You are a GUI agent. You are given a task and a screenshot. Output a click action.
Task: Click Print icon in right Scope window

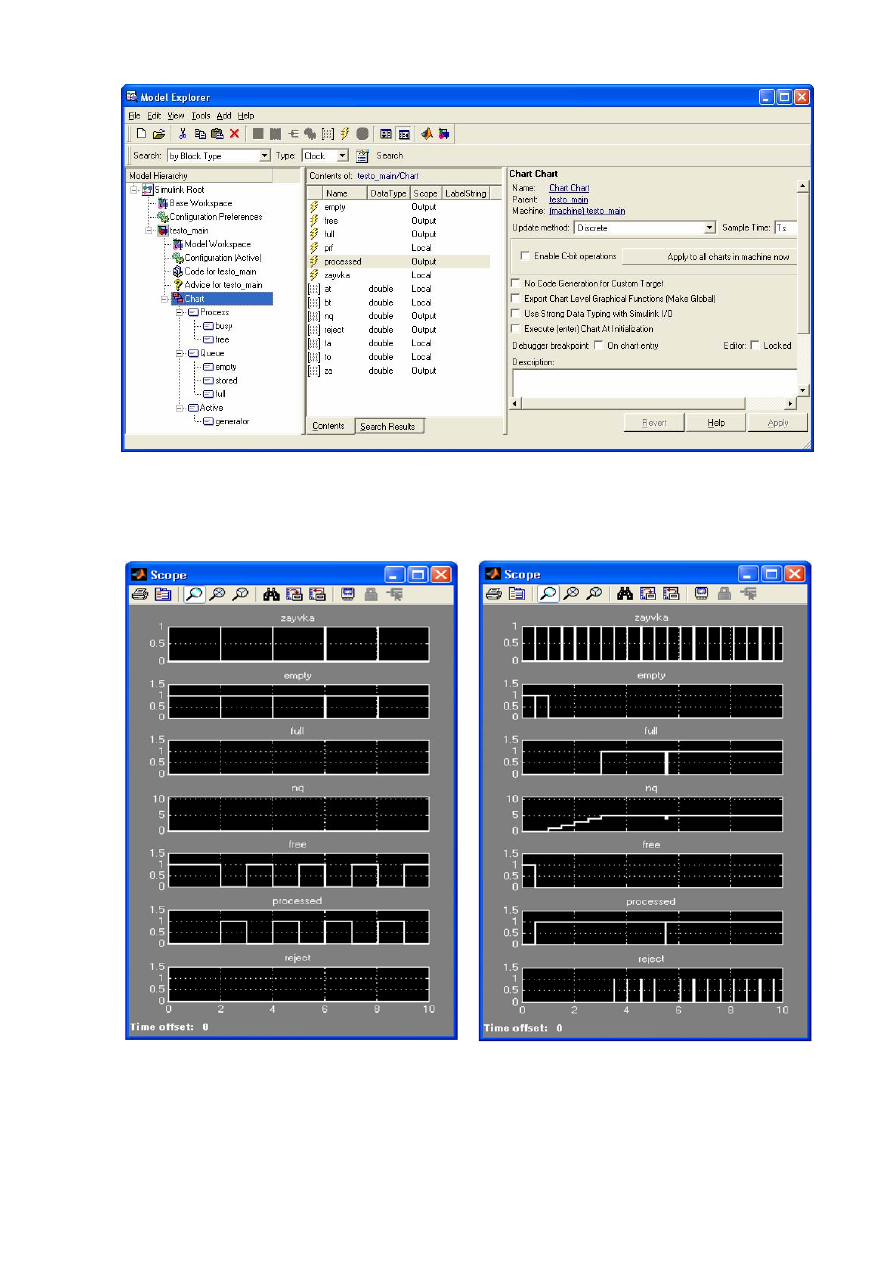(492, 594)
